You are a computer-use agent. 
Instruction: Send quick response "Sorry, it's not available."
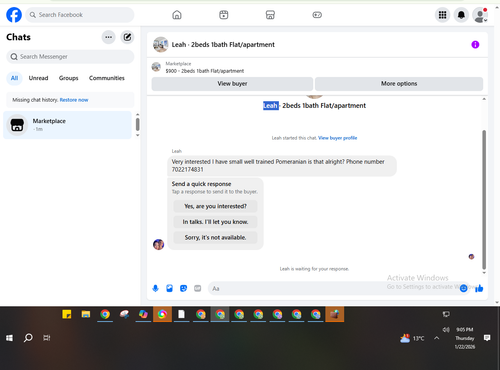coord(215,238)
